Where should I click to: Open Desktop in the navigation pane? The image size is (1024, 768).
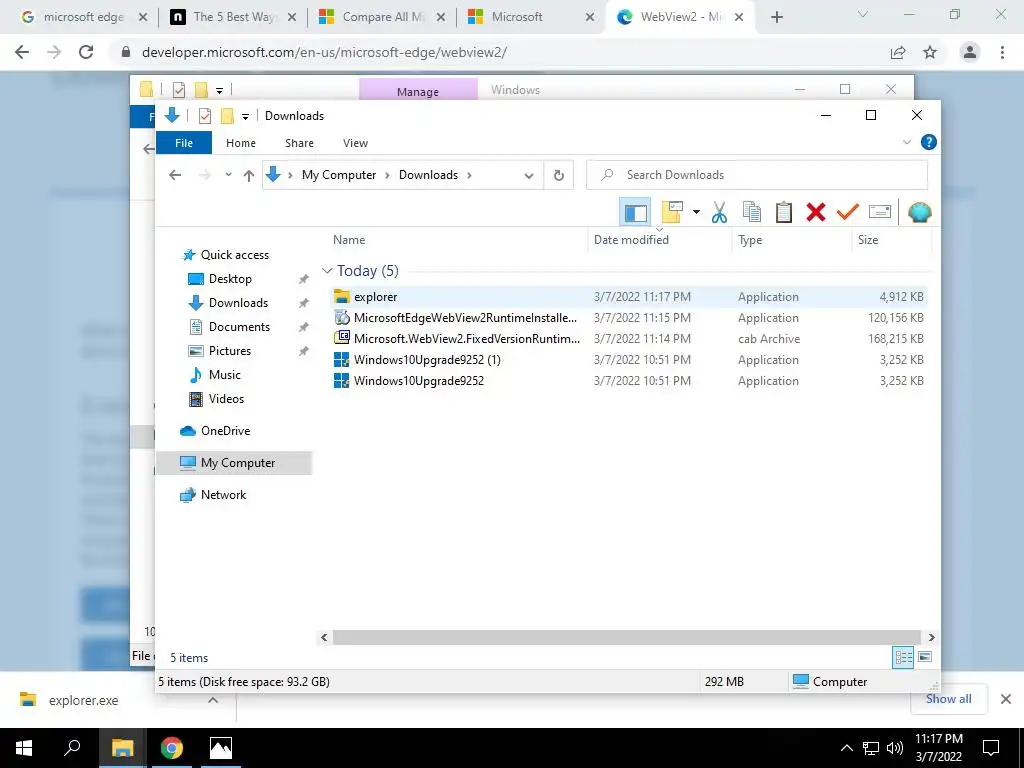pyautogui.click(x=230, y=279)
